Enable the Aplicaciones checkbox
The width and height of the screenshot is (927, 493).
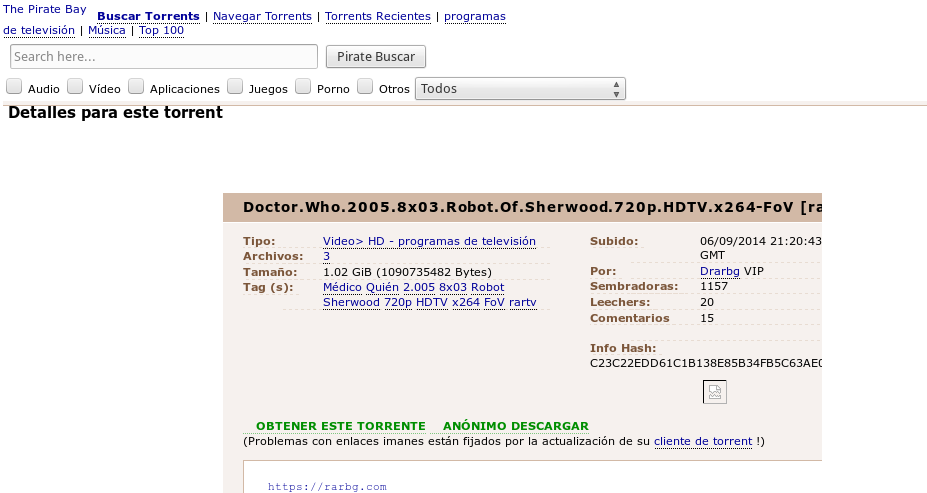[x=136, y=87]
